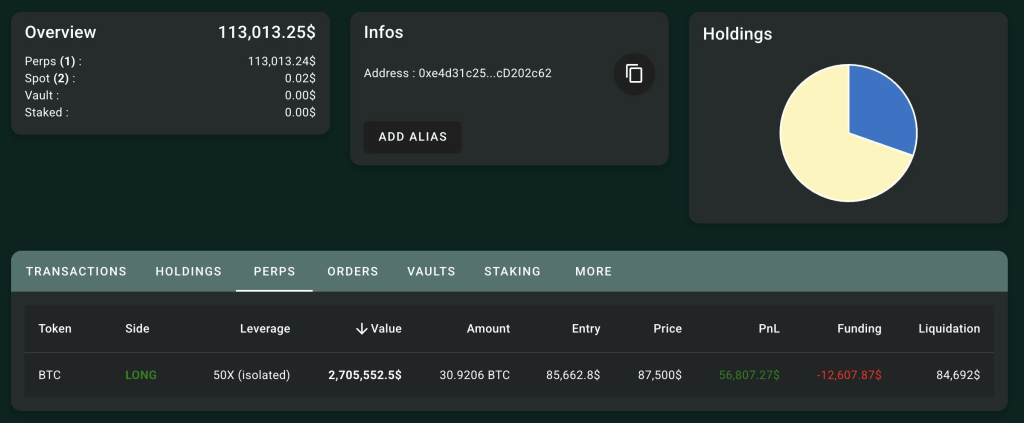
Task: Expand the MORE tab menu
Action: pyautogui.click(x=593, y=271)
